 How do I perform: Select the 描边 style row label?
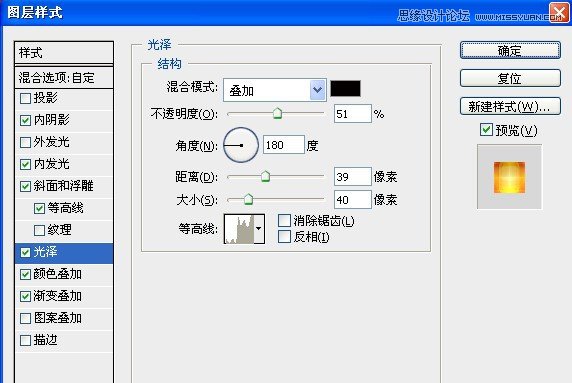point(46,340)
